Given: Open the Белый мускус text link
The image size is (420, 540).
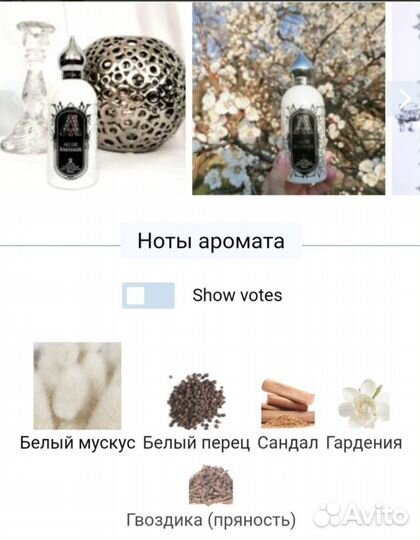Looking at the screenshot, I should [x=77, y=443].
